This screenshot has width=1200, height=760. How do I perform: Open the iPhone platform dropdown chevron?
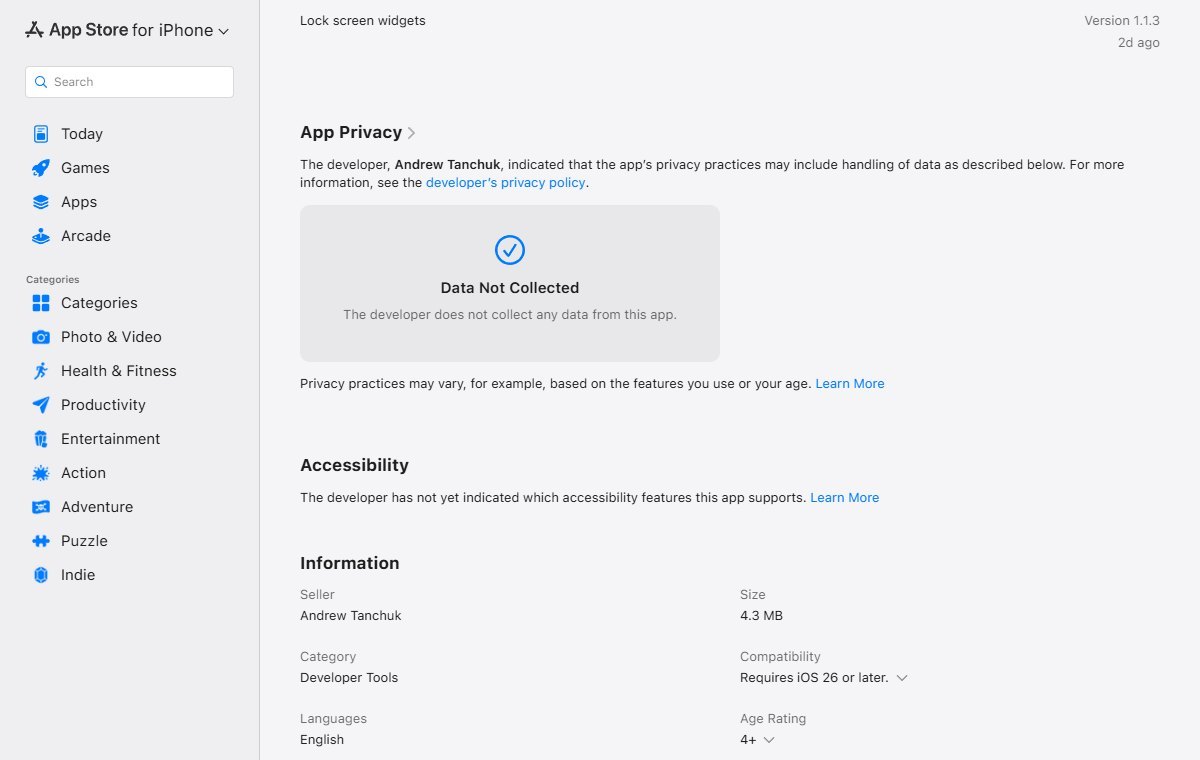click(x=224, y=32)
